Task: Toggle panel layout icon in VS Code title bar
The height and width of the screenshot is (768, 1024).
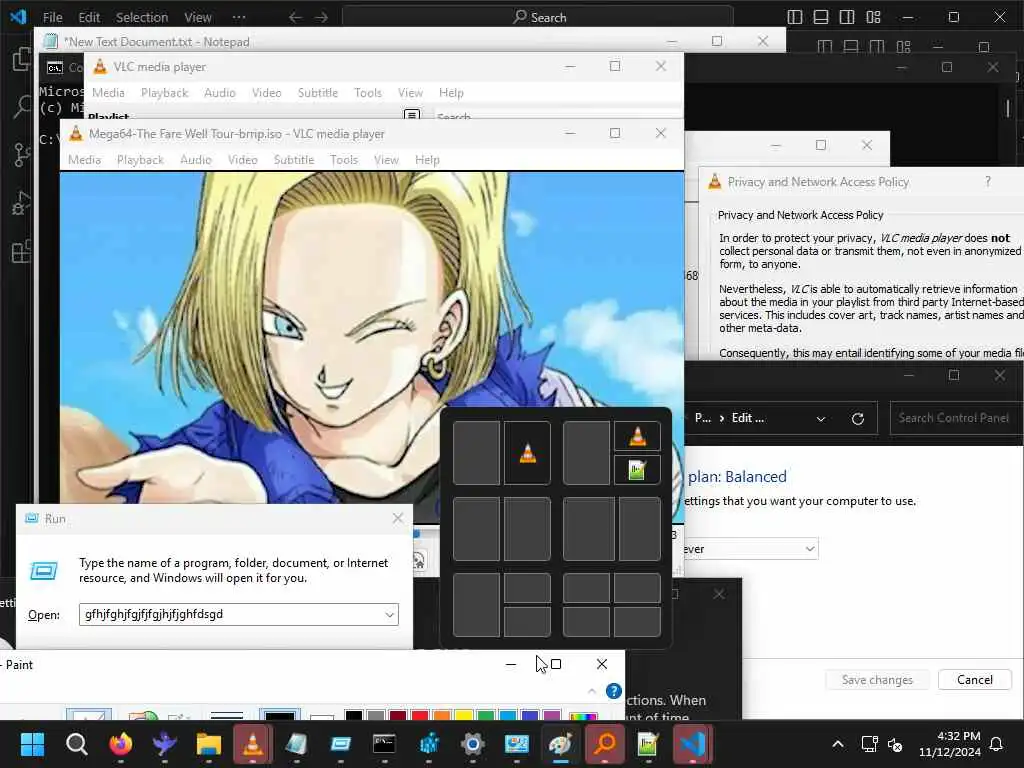Action: coord(821,18)
